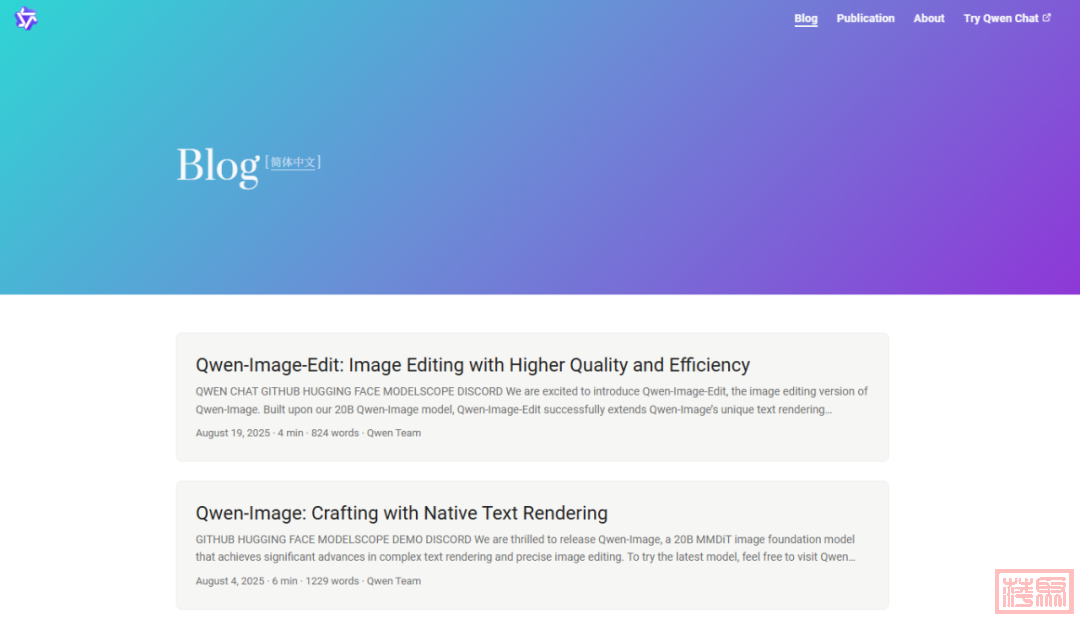Image resolution: width=1080 pixels, height=619 pixels.
Task: Click Qwen Team author on the Qwen-Image-Edit post
Action: [x=394, y=433]
